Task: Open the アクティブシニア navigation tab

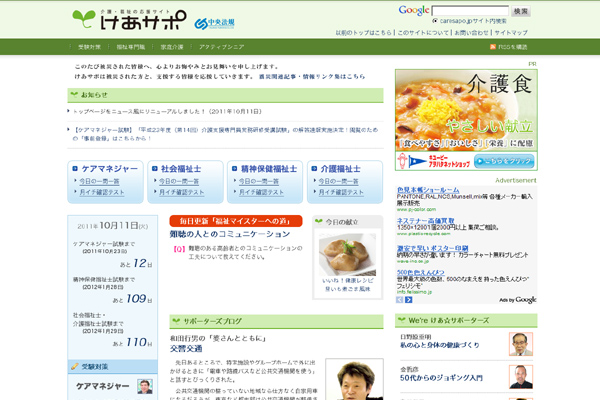Action: coord(220,47)
